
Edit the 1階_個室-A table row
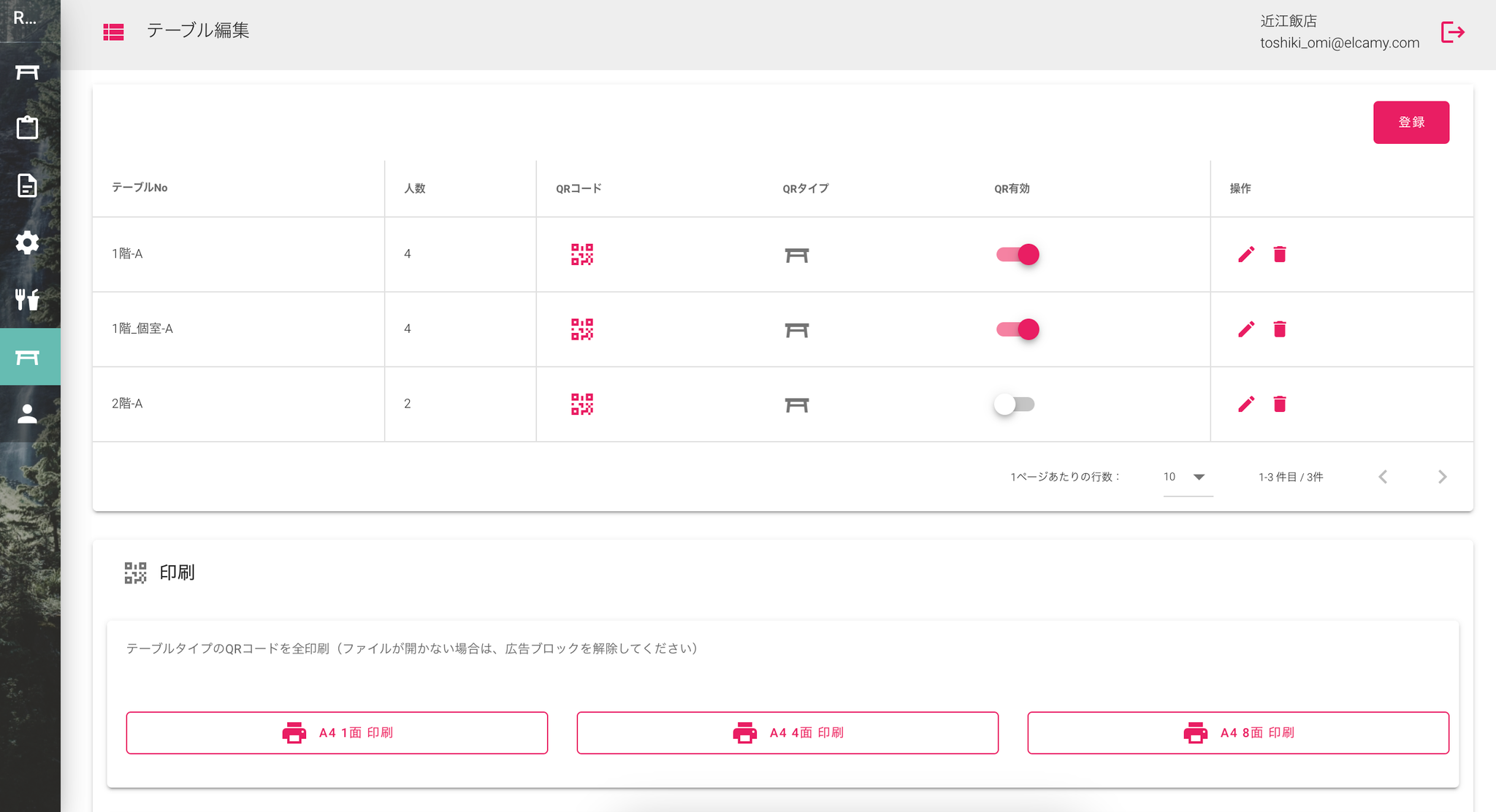coord(1246,329)
